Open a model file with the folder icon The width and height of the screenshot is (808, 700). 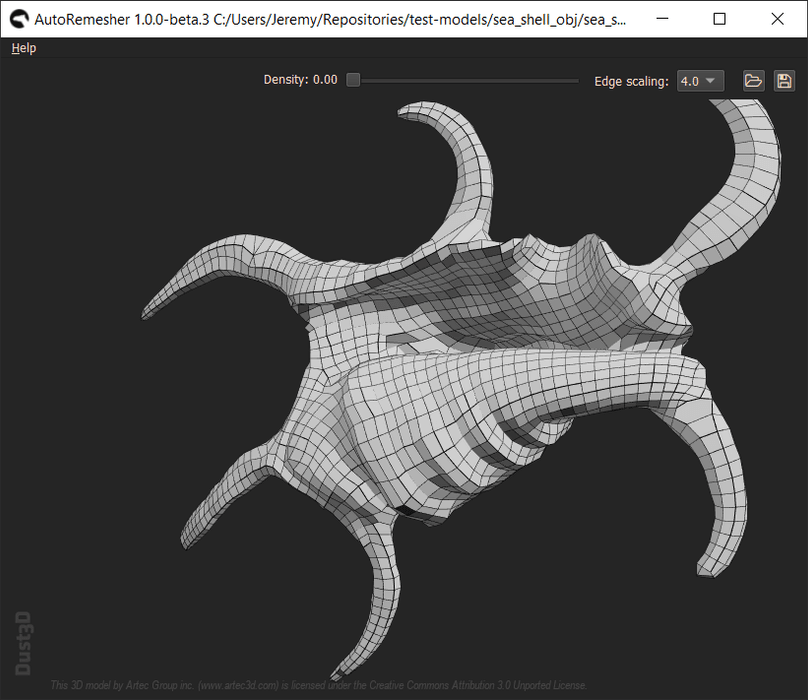click(x=753, y=81)
